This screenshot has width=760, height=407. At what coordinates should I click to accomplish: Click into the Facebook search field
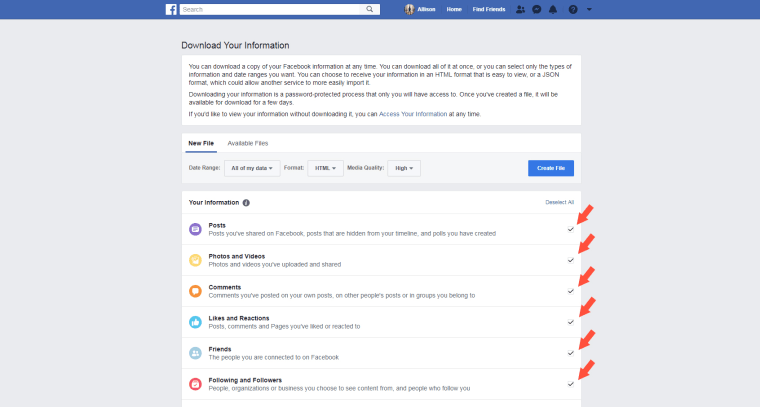[270, 9]
